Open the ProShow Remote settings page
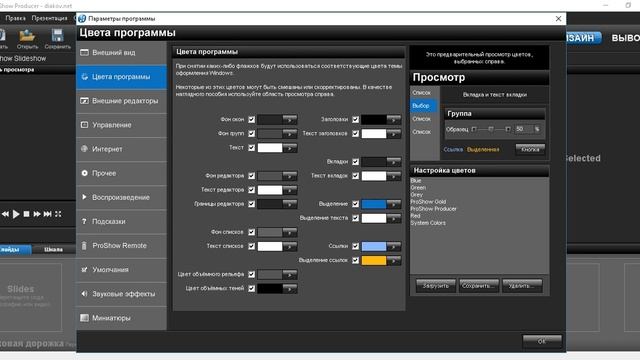640x360 pixels. 121,245
